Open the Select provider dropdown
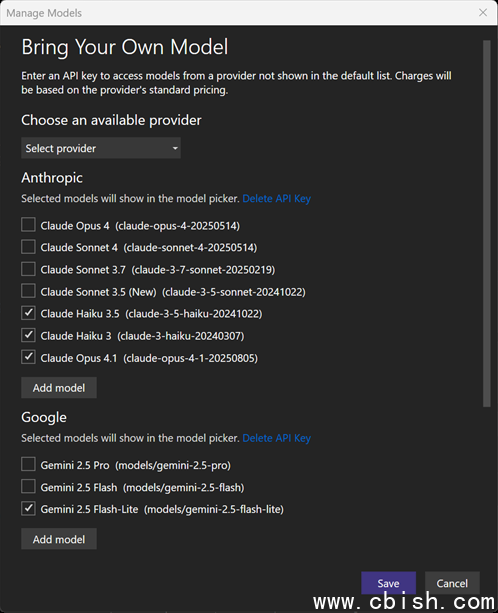Image resolution: width=498 pixels, height=613 pixels. tap(101, 148)
